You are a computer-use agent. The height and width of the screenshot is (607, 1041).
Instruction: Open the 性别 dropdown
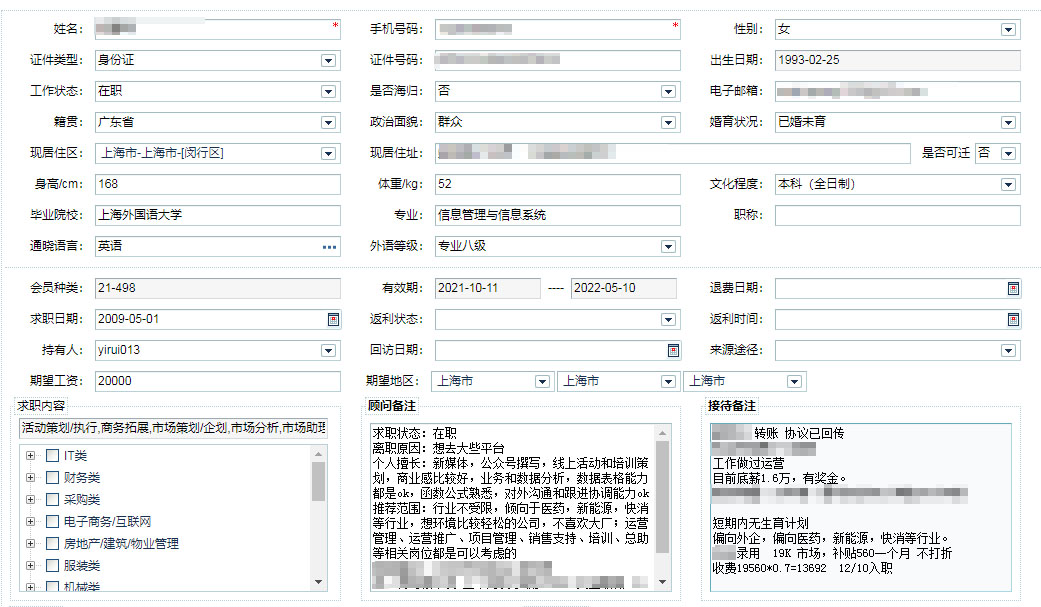point(1008,29)
